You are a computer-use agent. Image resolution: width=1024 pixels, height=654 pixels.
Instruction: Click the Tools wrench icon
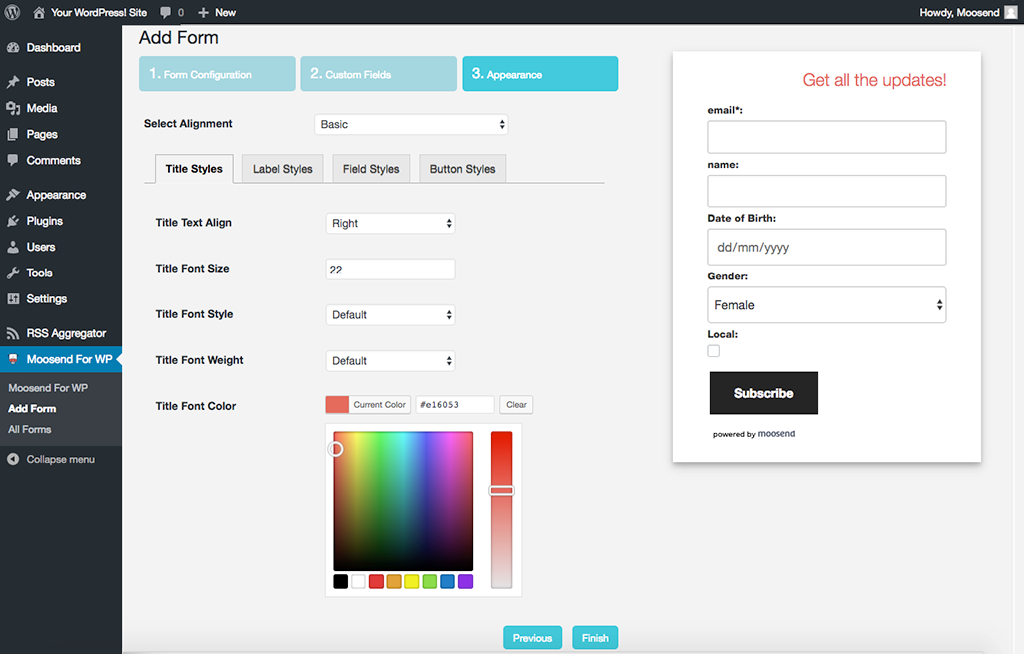[13, 273]
